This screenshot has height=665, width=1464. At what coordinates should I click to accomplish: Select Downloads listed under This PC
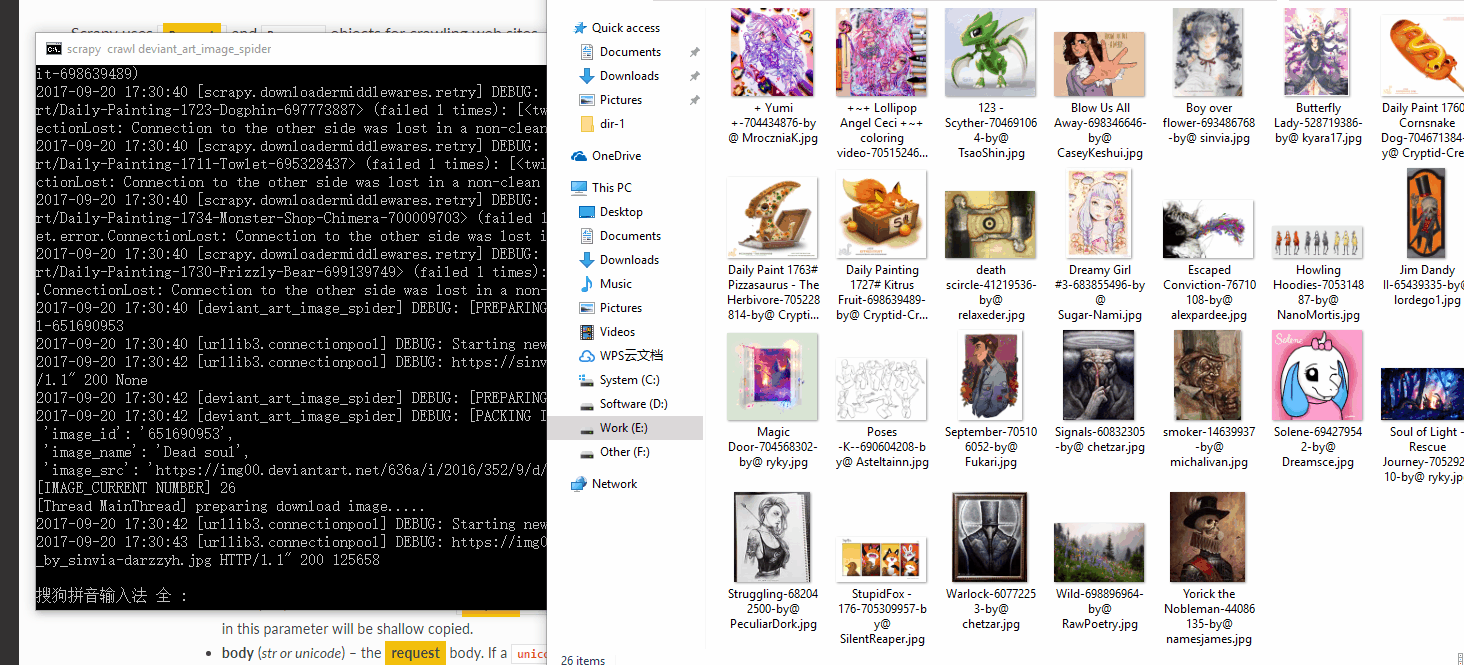pos(629,260)
